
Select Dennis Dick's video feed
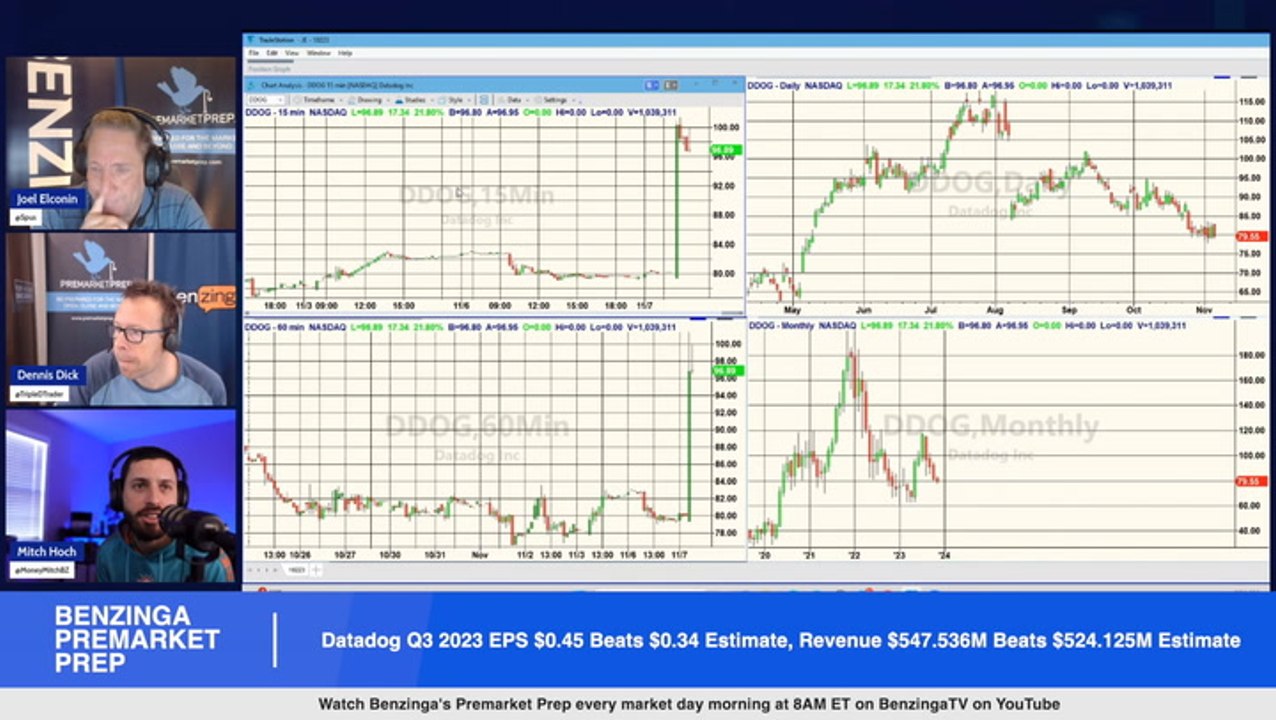click(122, 319)
